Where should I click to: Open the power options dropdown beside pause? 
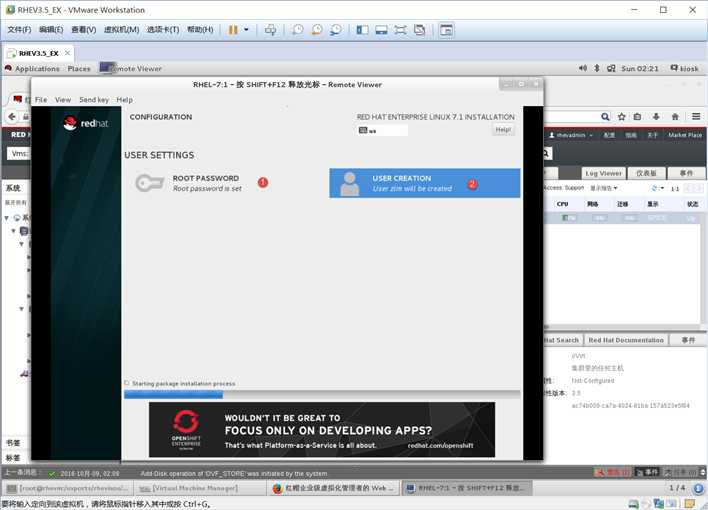(x=246, y=30)
